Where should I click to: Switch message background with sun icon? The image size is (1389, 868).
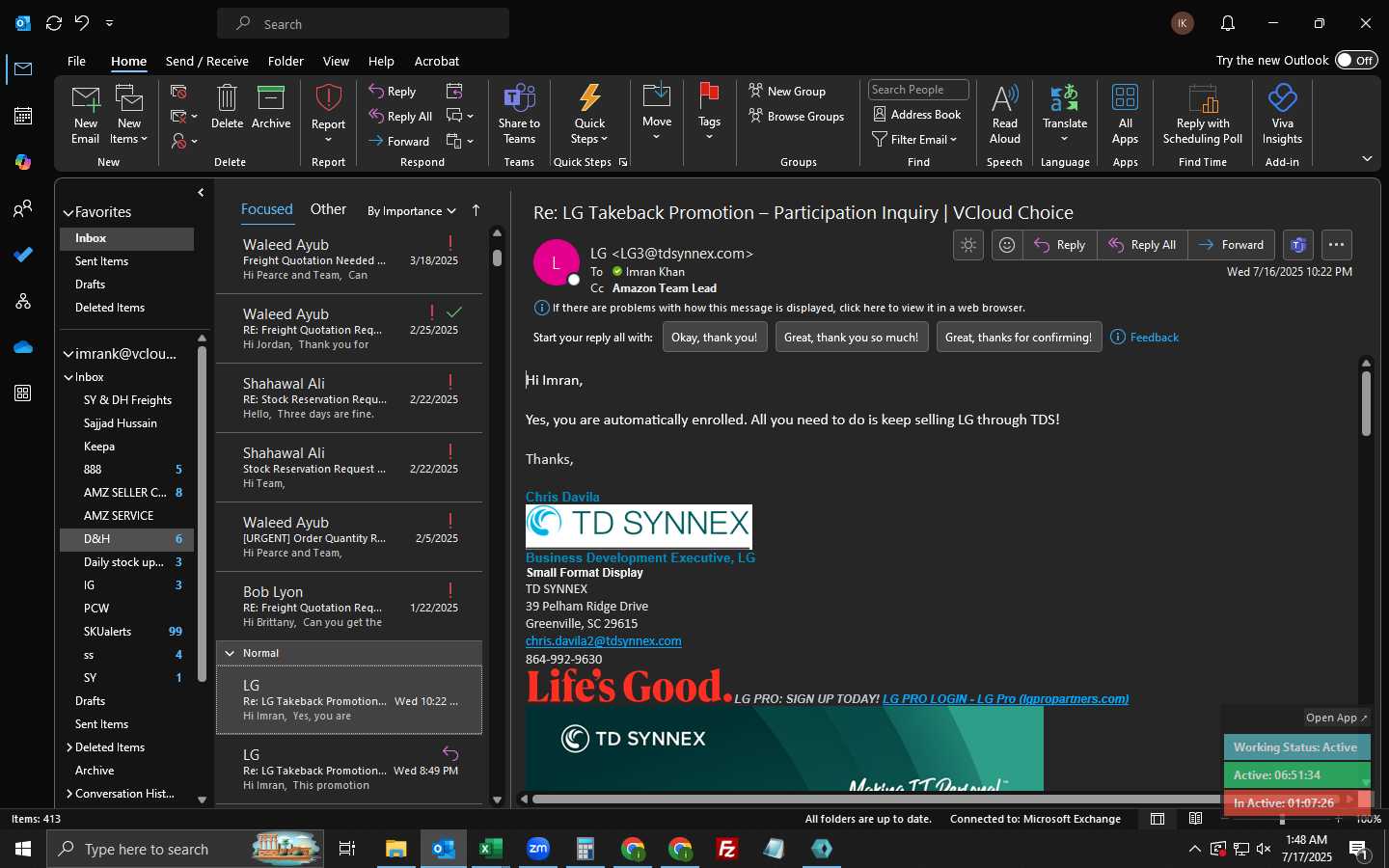967,245
